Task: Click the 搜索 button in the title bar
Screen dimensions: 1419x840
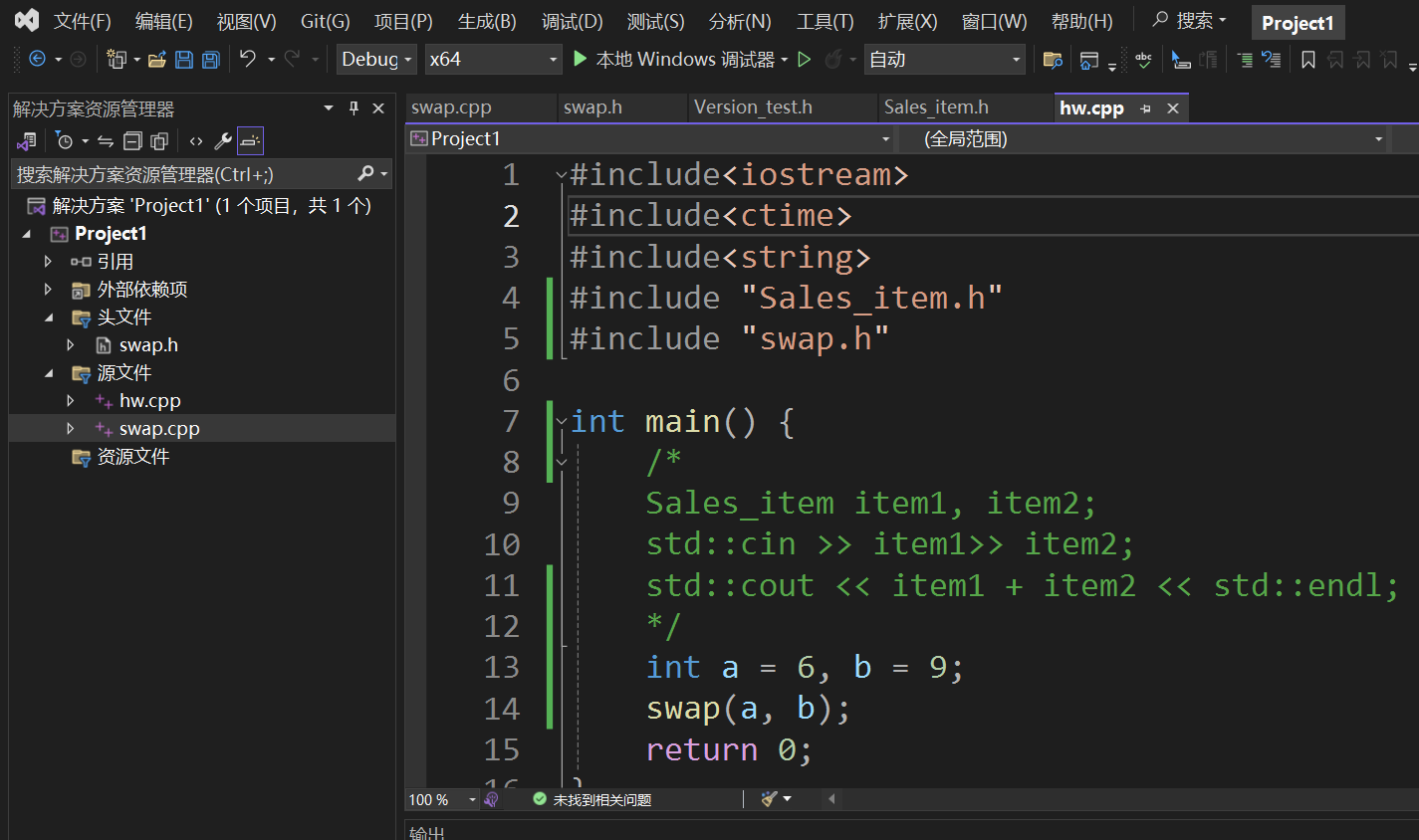Action: pyautogui.click(x=1190, y=20)
